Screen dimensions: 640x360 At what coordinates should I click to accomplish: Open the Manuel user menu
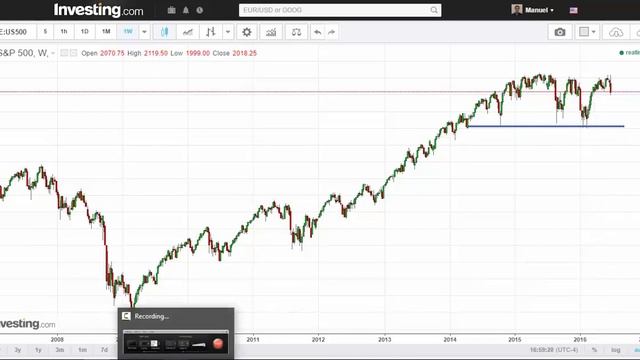[x=539, y=10]
